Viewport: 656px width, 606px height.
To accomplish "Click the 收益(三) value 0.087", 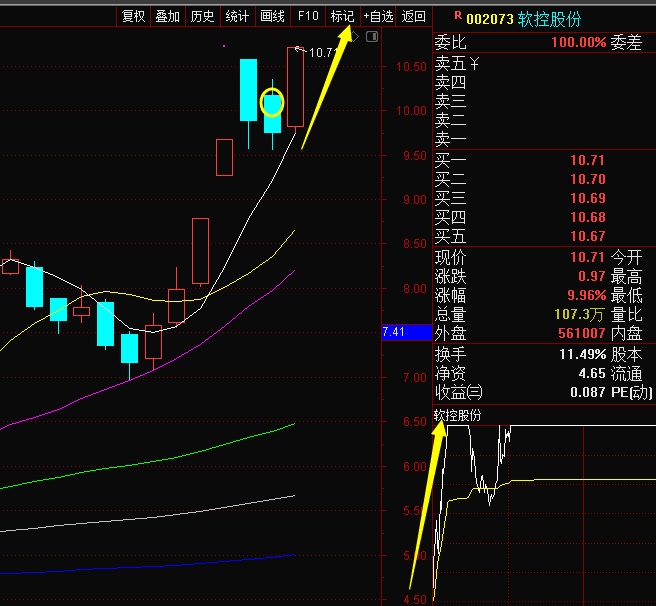I will 587,392.
